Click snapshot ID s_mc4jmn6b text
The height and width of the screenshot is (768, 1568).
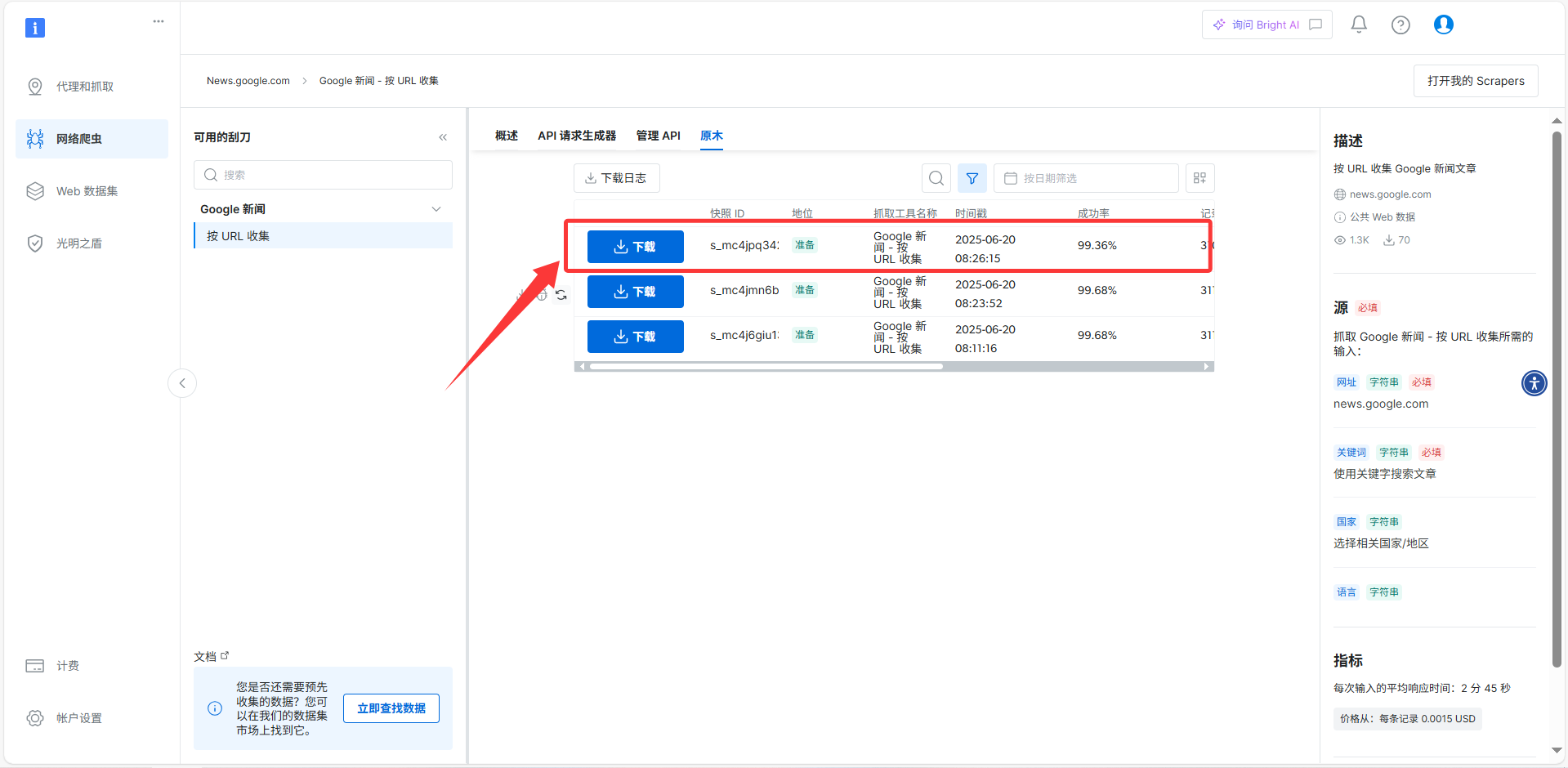744,290
